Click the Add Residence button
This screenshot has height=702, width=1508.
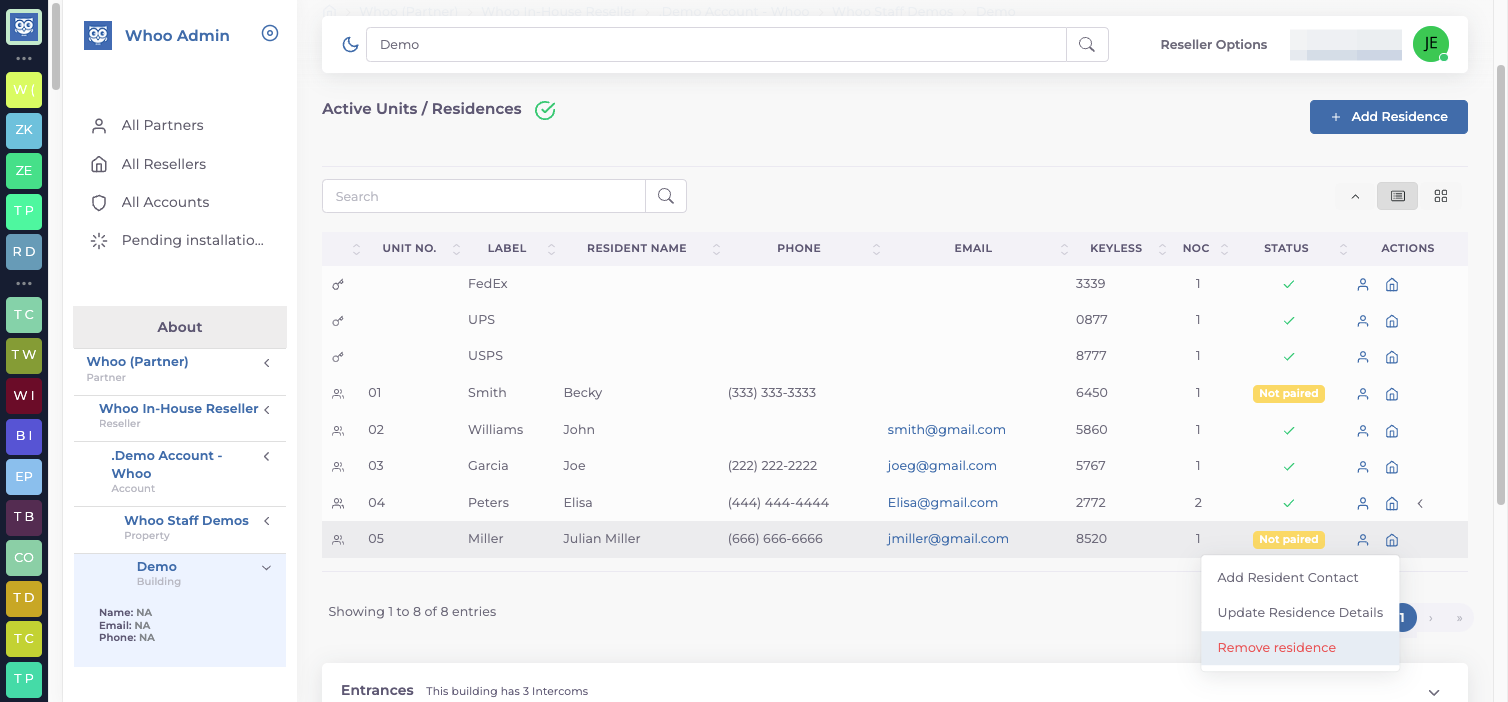pyautogui.click(x=1388, y=117)
